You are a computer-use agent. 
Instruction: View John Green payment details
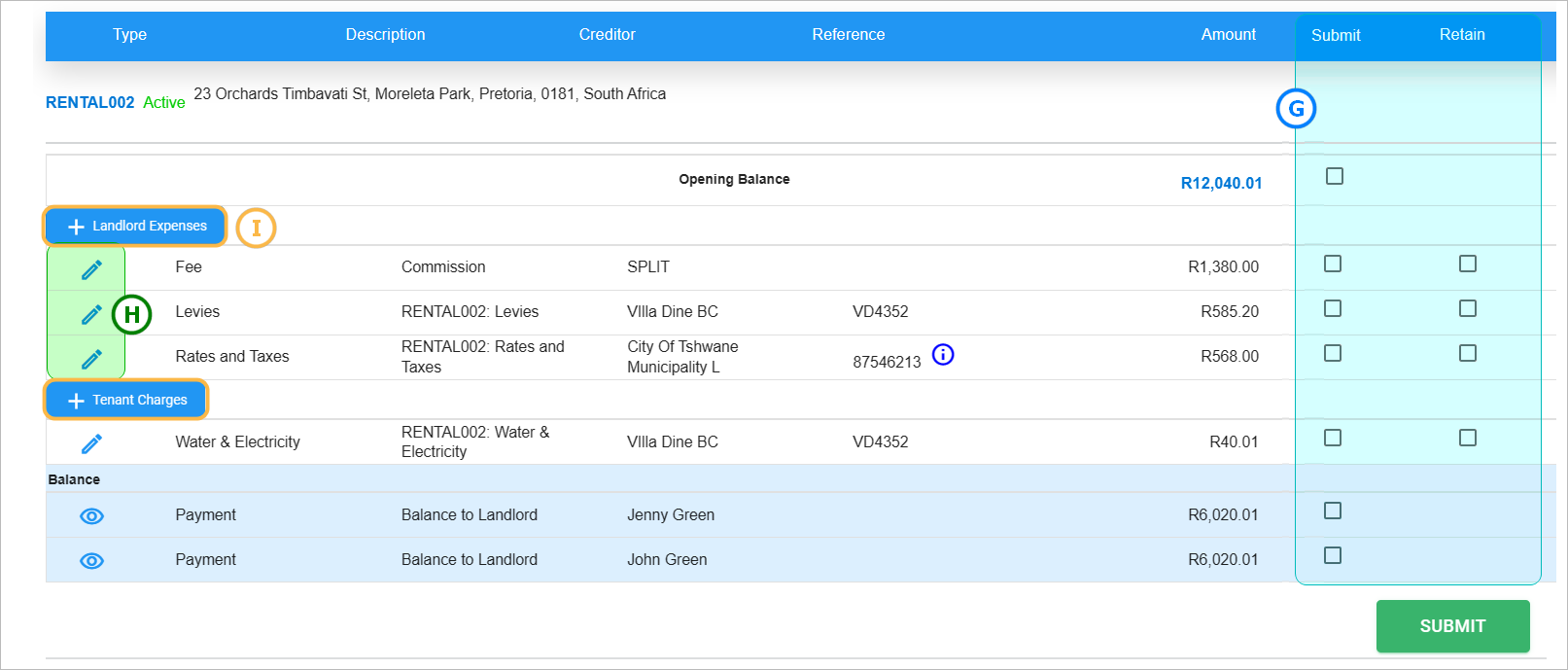click(91, 561)
